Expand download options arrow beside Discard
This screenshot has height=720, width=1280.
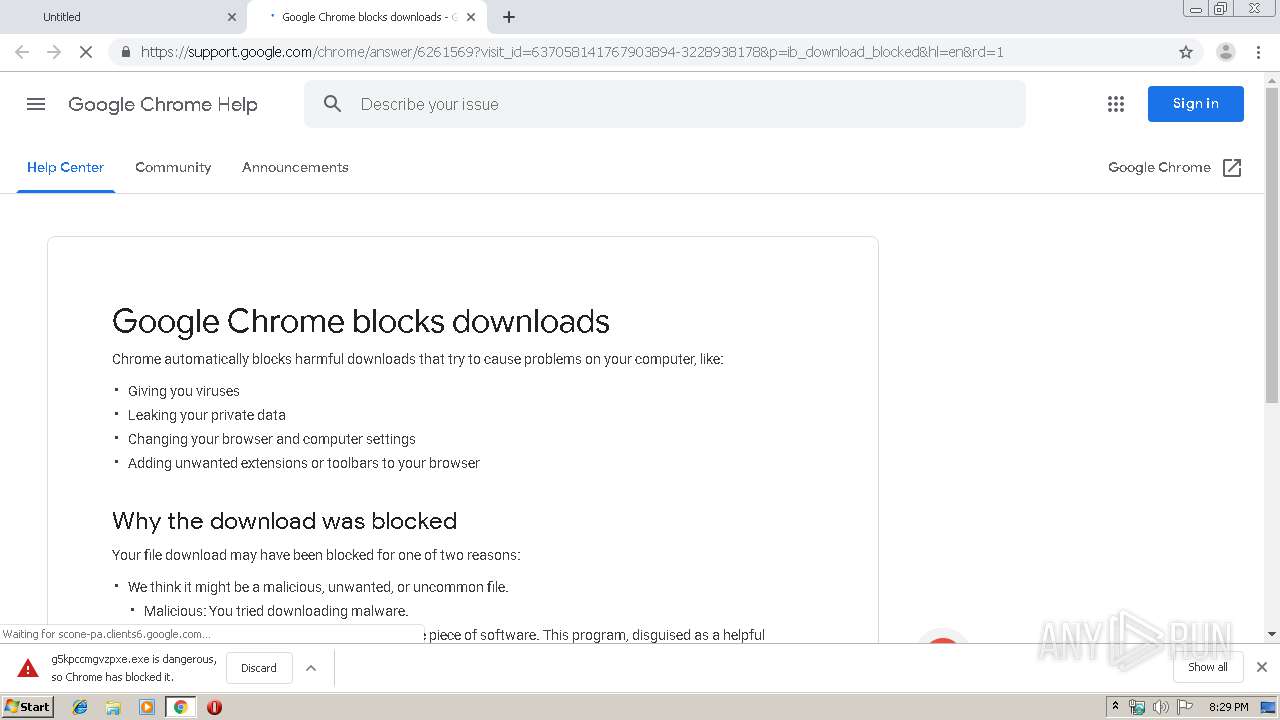pyautogui.click(x=311, y=668)
